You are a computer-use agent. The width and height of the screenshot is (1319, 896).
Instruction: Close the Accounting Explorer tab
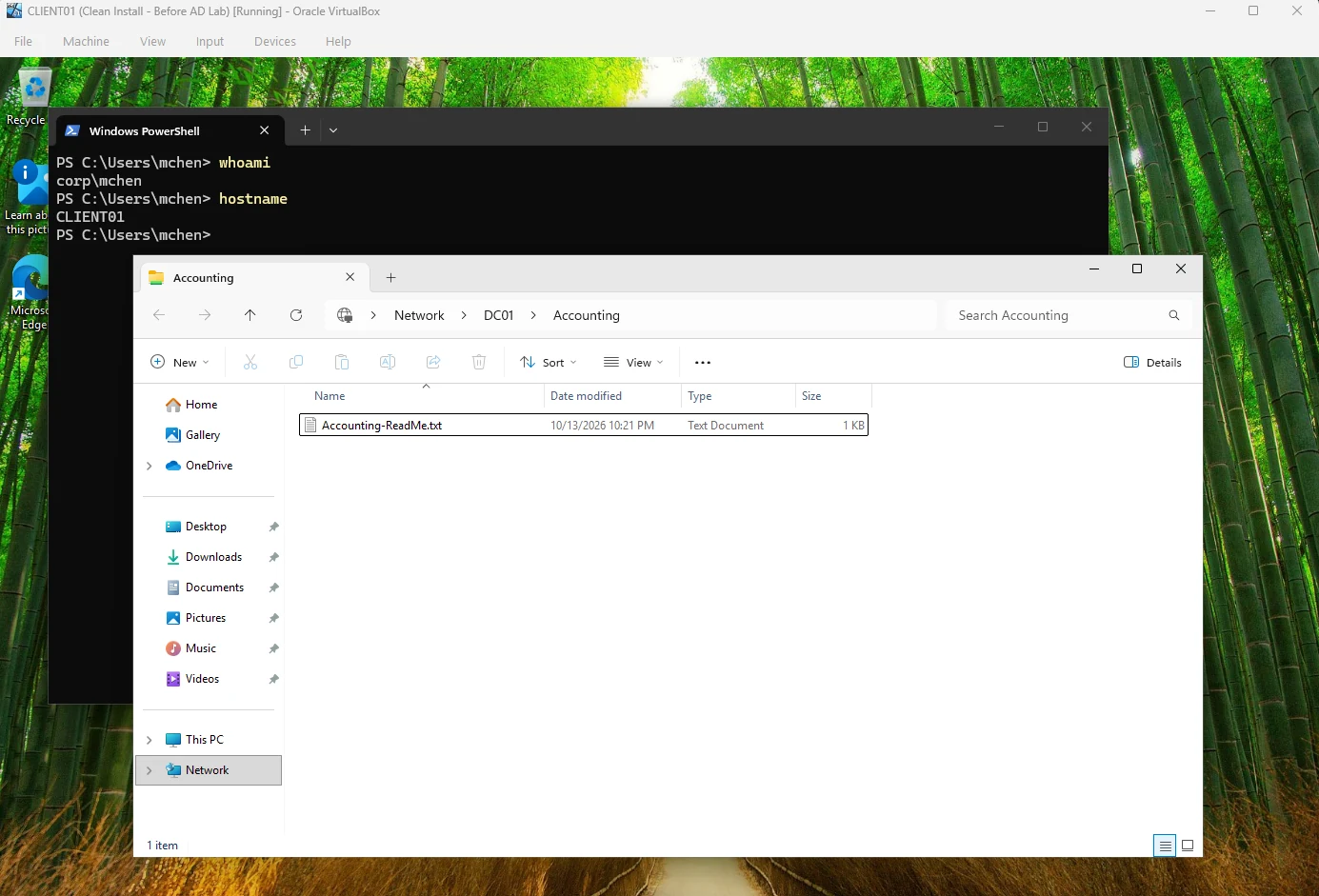(350, 277)
